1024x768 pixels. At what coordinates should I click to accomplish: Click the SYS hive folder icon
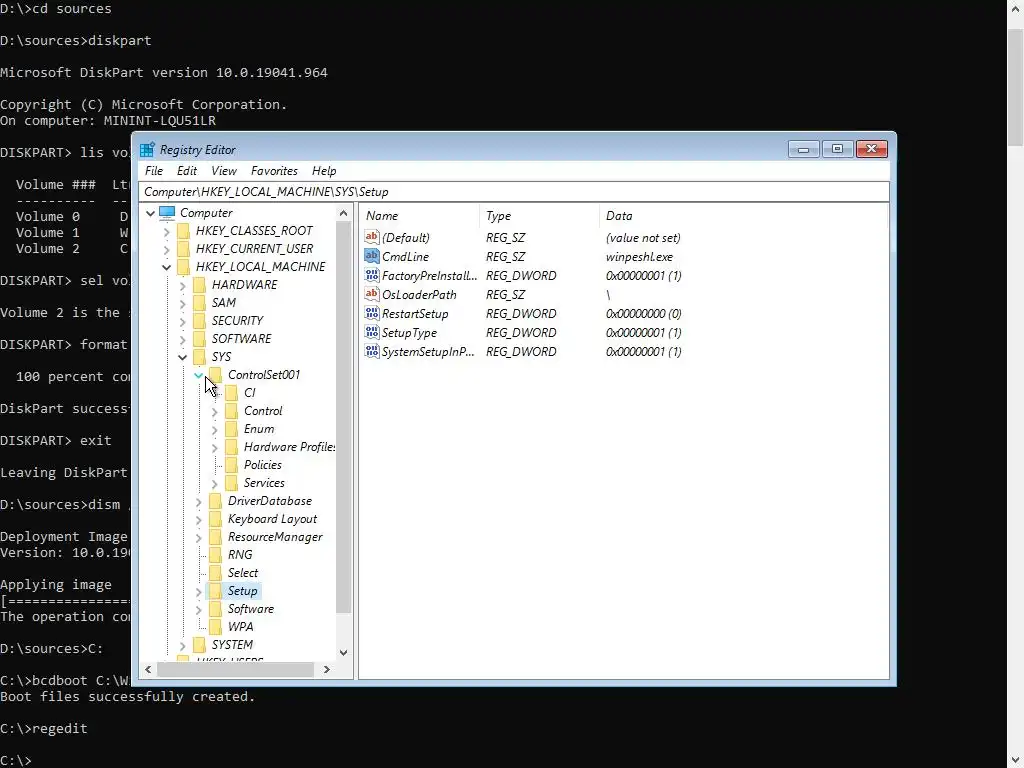point(199,357)
